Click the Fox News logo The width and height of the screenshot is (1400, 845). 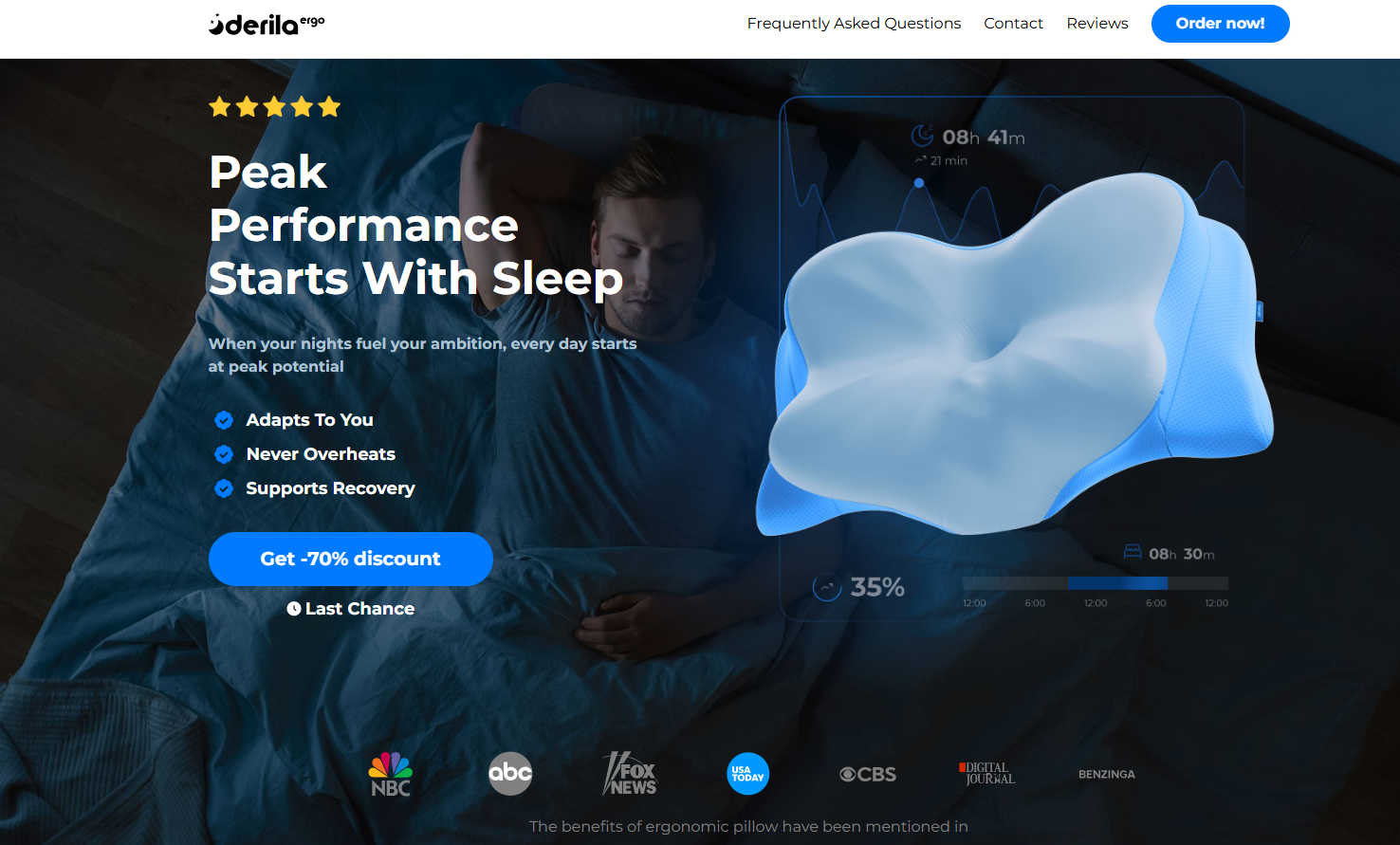[x=630, y=774]
